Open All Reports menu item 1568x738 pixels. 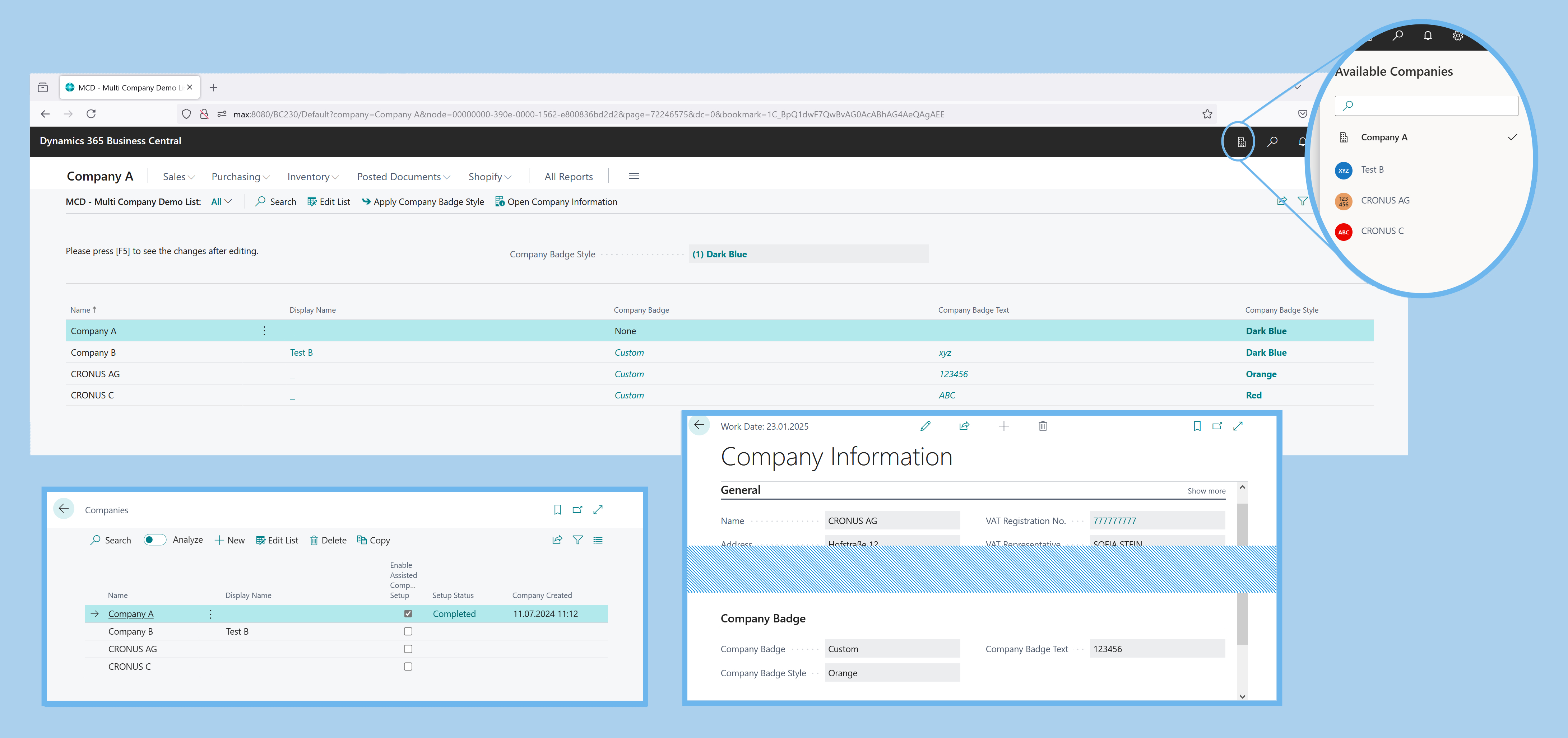click(x=568, y=177)
